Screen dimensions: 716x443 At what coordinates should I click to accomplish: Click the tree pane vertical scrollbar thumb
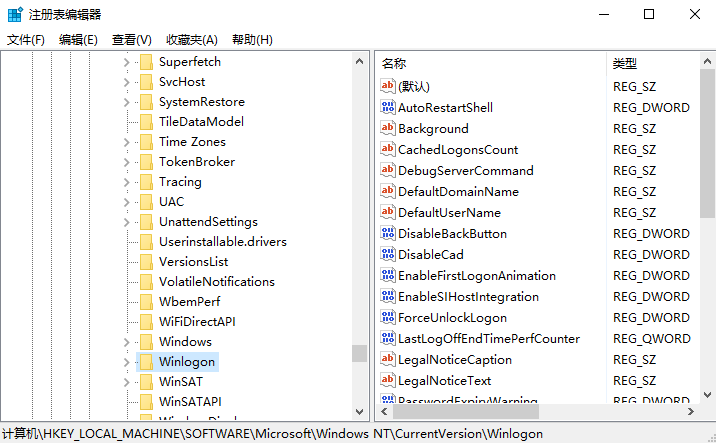click(359, 353)
